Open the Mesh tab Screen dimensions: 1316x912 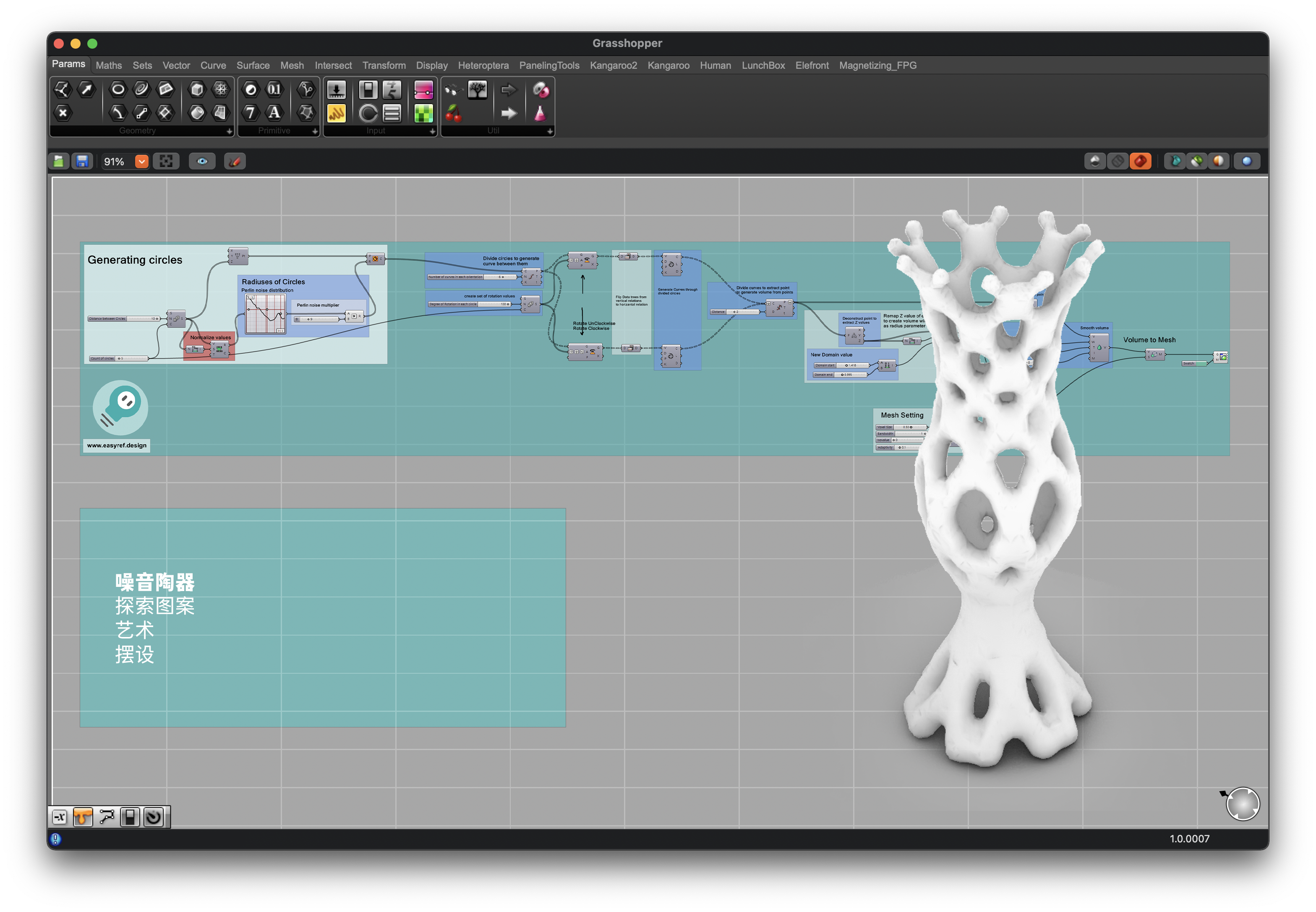292,65
